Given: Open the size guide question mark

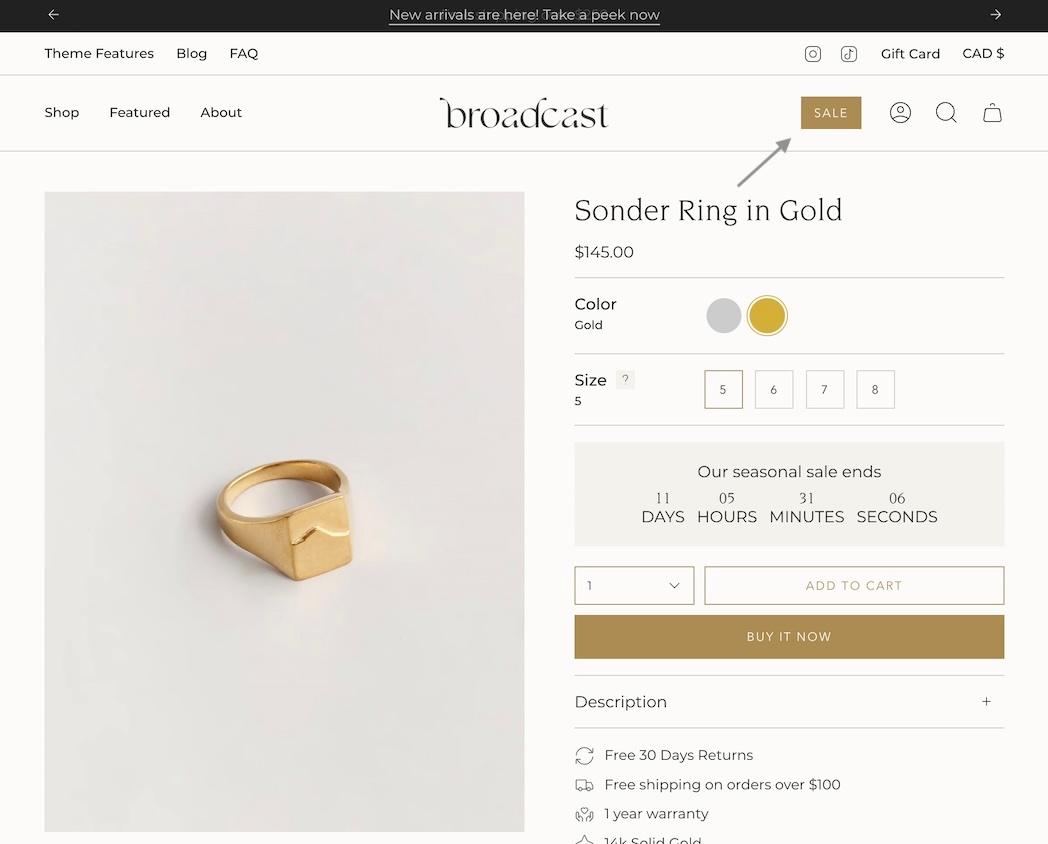Looking at the screenshot, I should 625,379.
